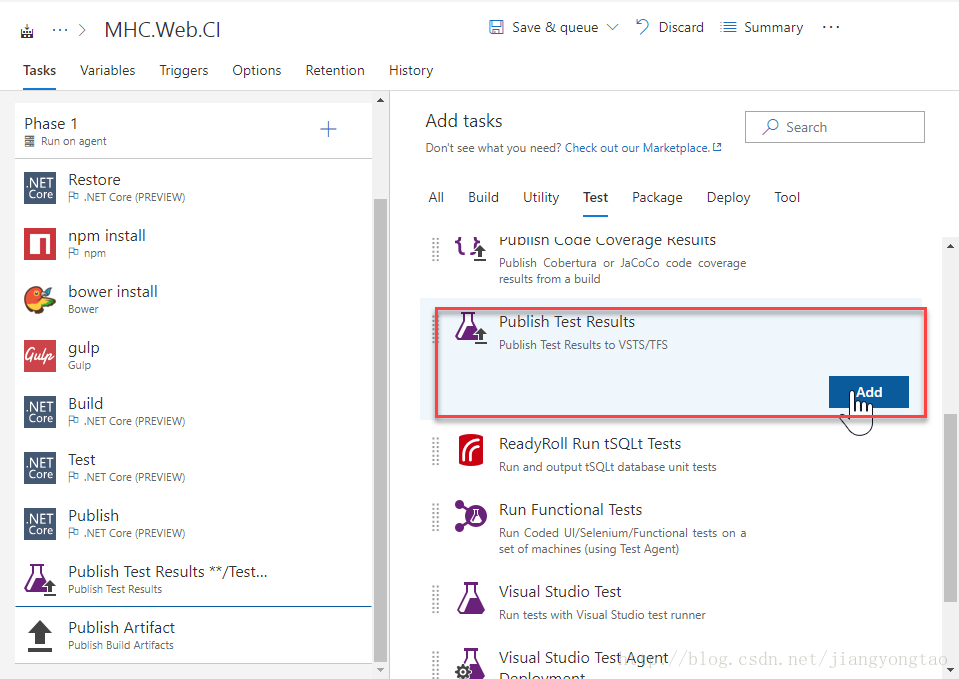The height and width of the screenshot is (679, 959).
Task: Select the Phase 1 header
Action: click(193, 131)
